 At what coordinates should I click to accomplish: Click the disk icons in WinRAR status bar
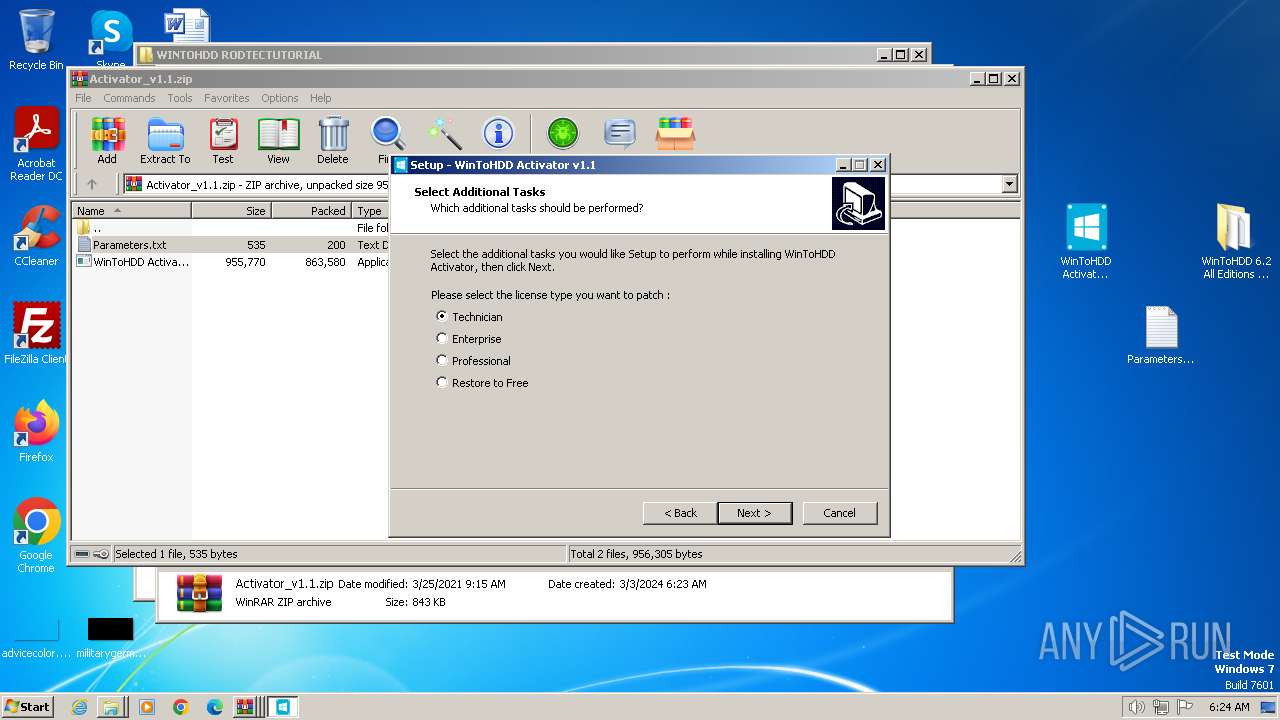click(91, 554)
